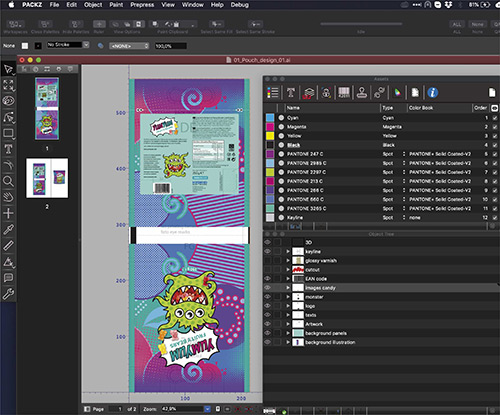Click the white fill swatch in options bar

(25, 46)
